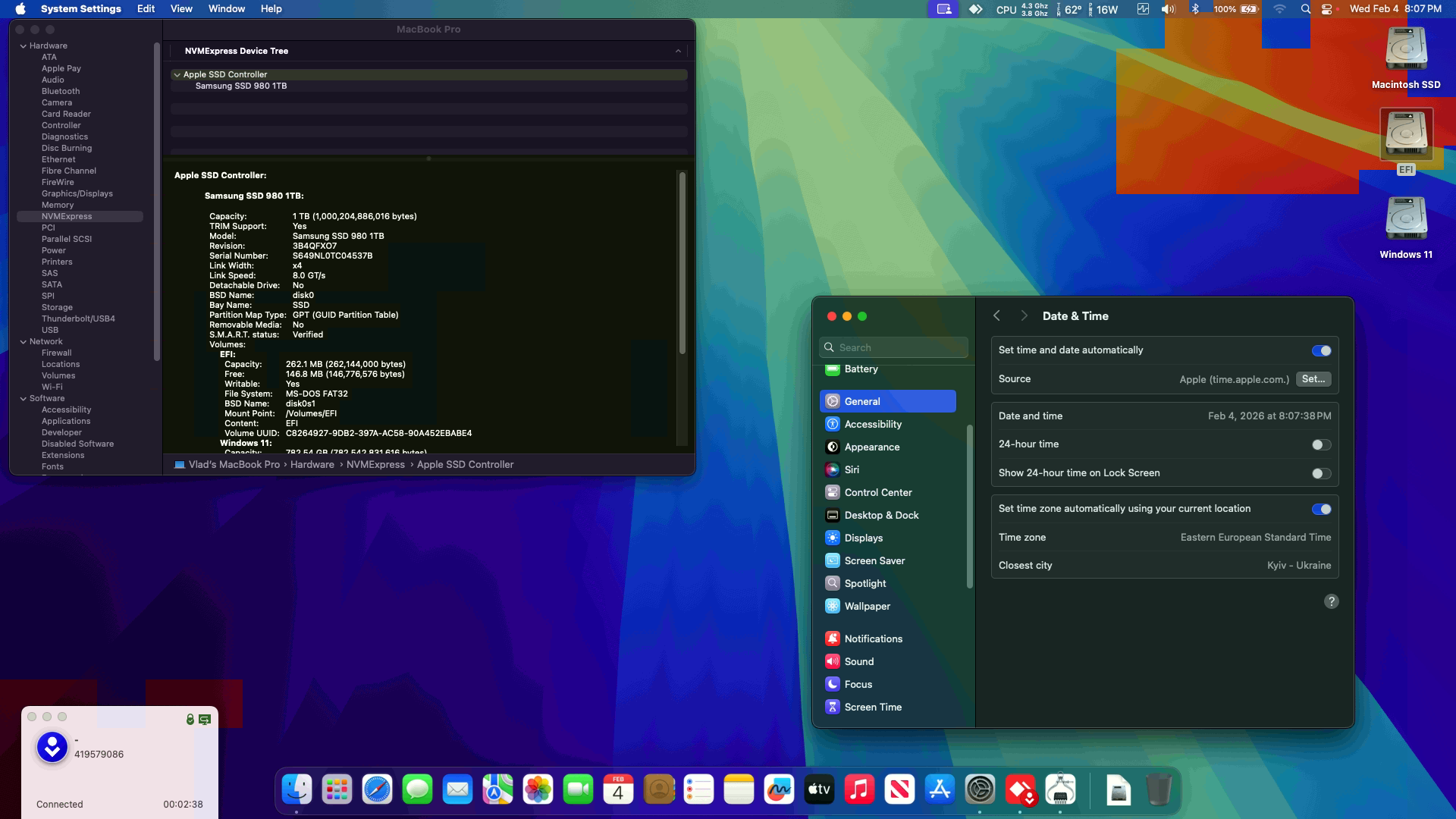The width and height of the screenshot is (1456, 819).
Task: Open Photos app in the Dock
Action: tap(538, 789)
